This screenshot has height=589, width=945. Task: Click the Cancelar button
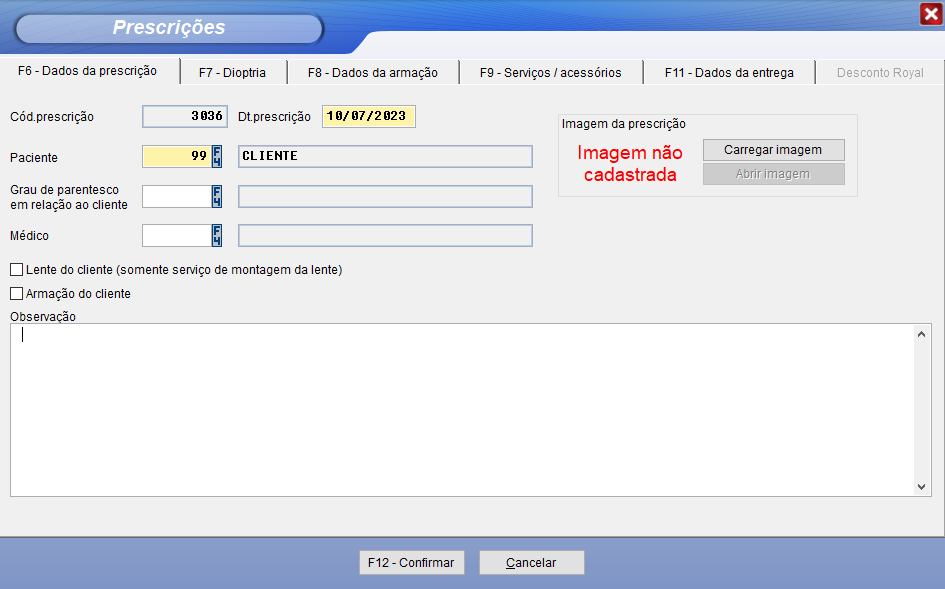point(531,563)
